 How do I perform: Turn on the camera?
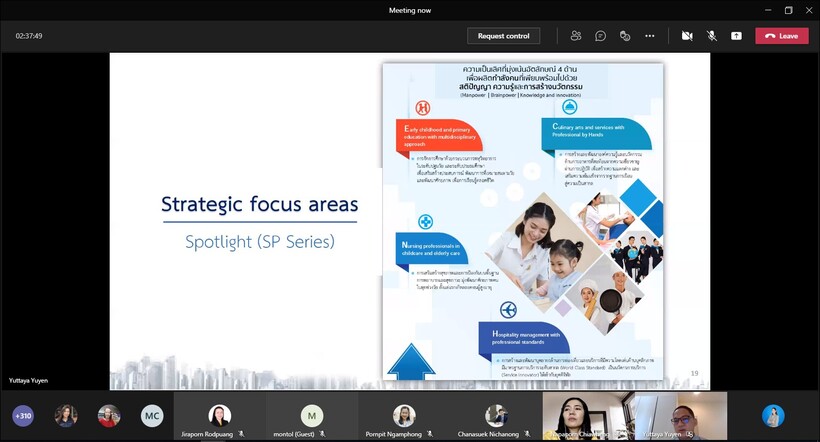tap(687, 35)
